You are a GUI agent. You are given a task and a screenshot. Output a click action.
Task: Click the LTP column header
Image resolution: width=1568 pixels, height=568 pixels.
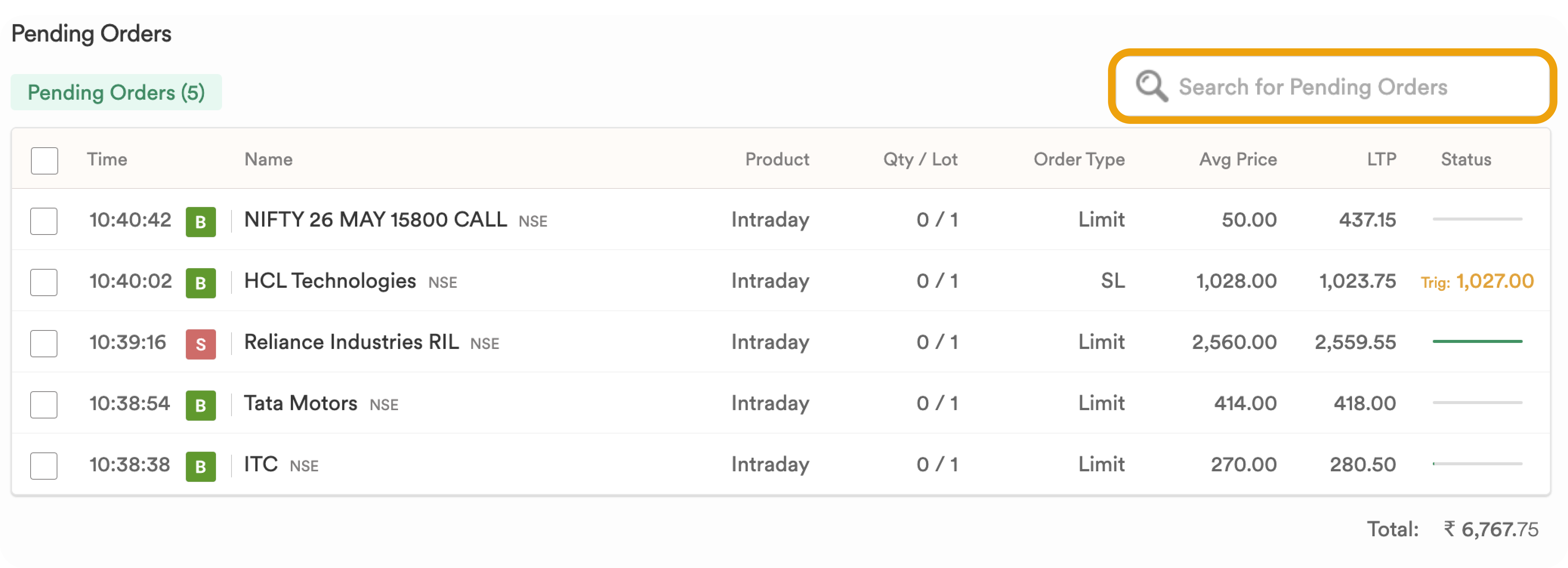pos(1381,159)
